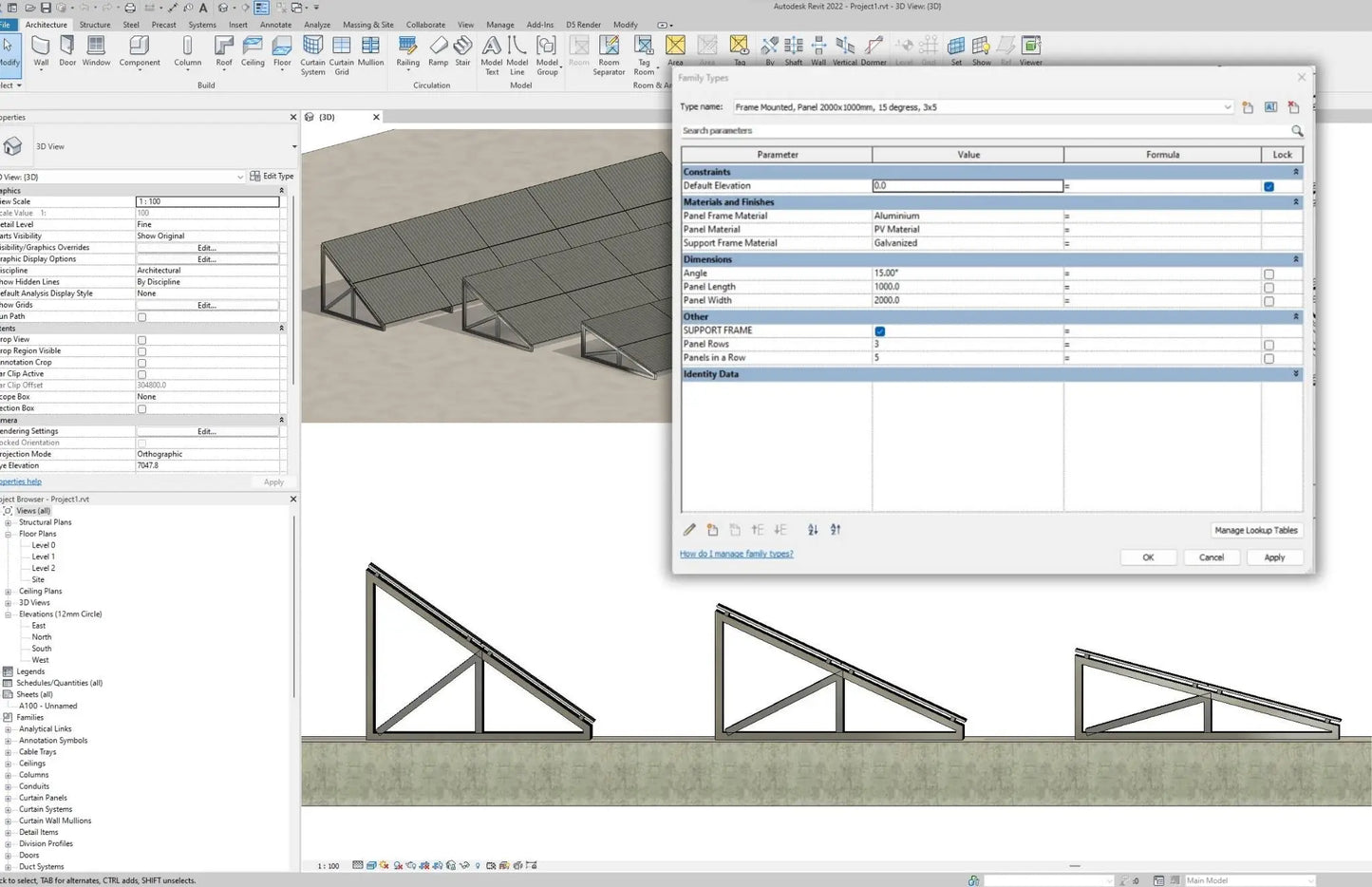Click the Door tool icon
Viewport: 1372px width, 887px height.
coord(67,50)
